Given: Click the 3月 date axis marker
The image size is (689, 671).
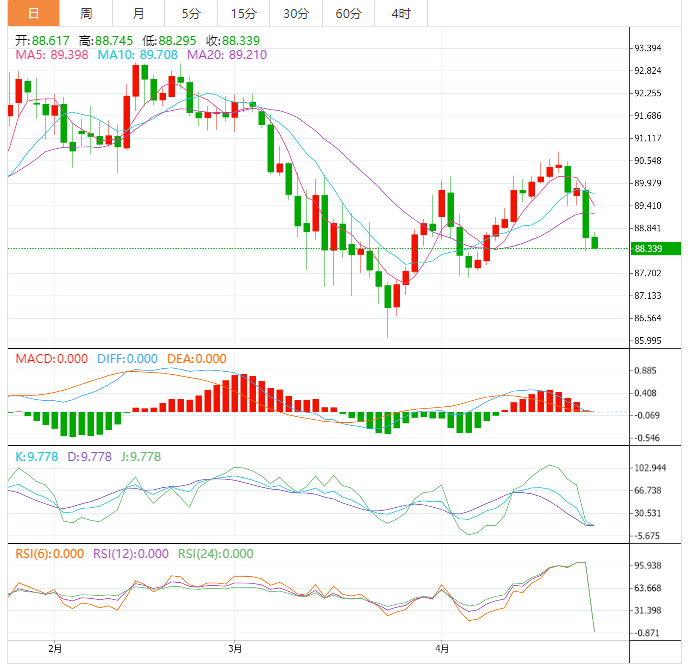Looking at the screenshot, I should pos(235,649).
